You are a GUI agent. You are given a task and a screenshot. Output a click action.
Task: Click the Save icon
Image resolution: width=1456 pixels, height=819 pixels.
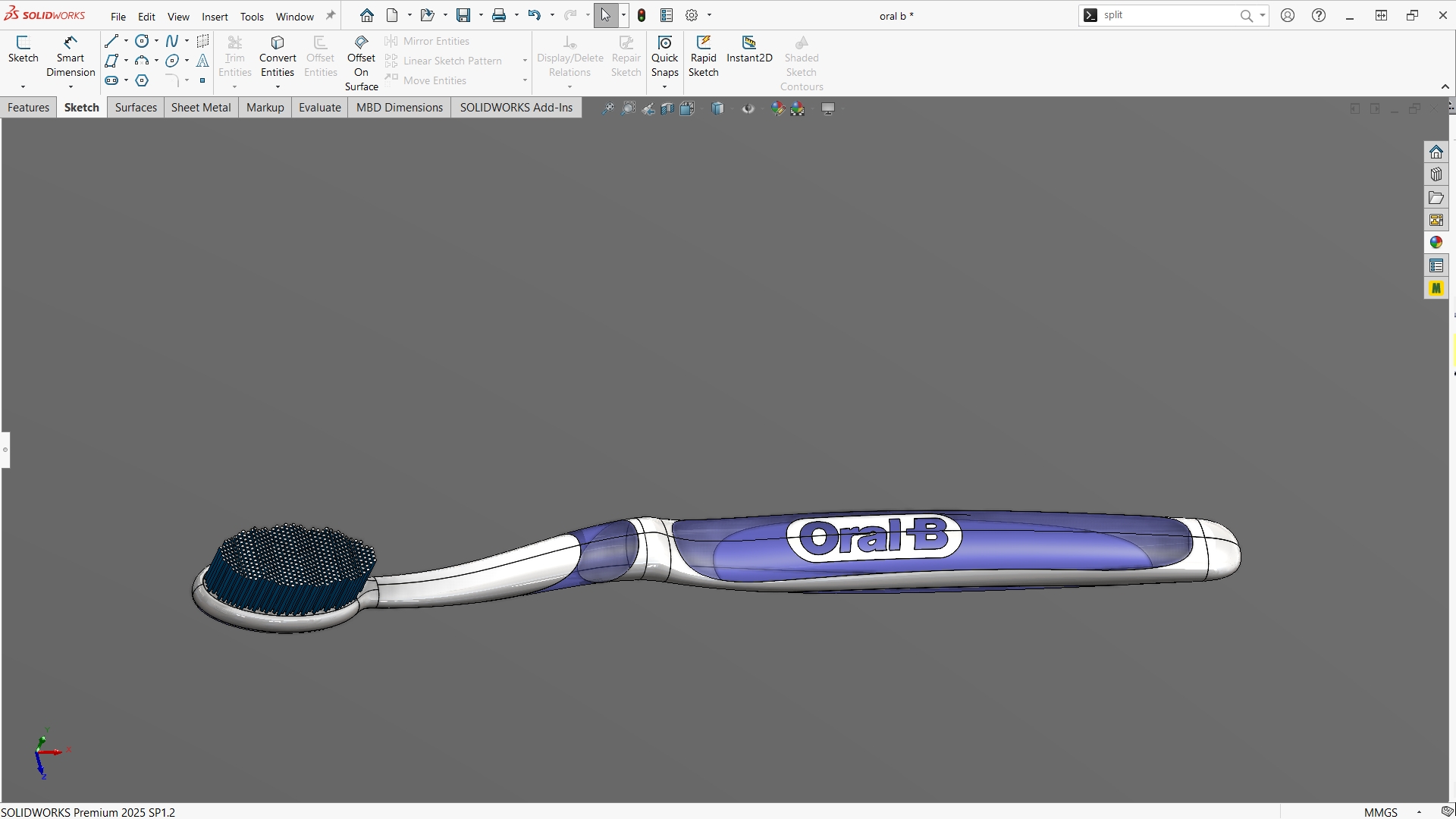click(x=463, y=15)
